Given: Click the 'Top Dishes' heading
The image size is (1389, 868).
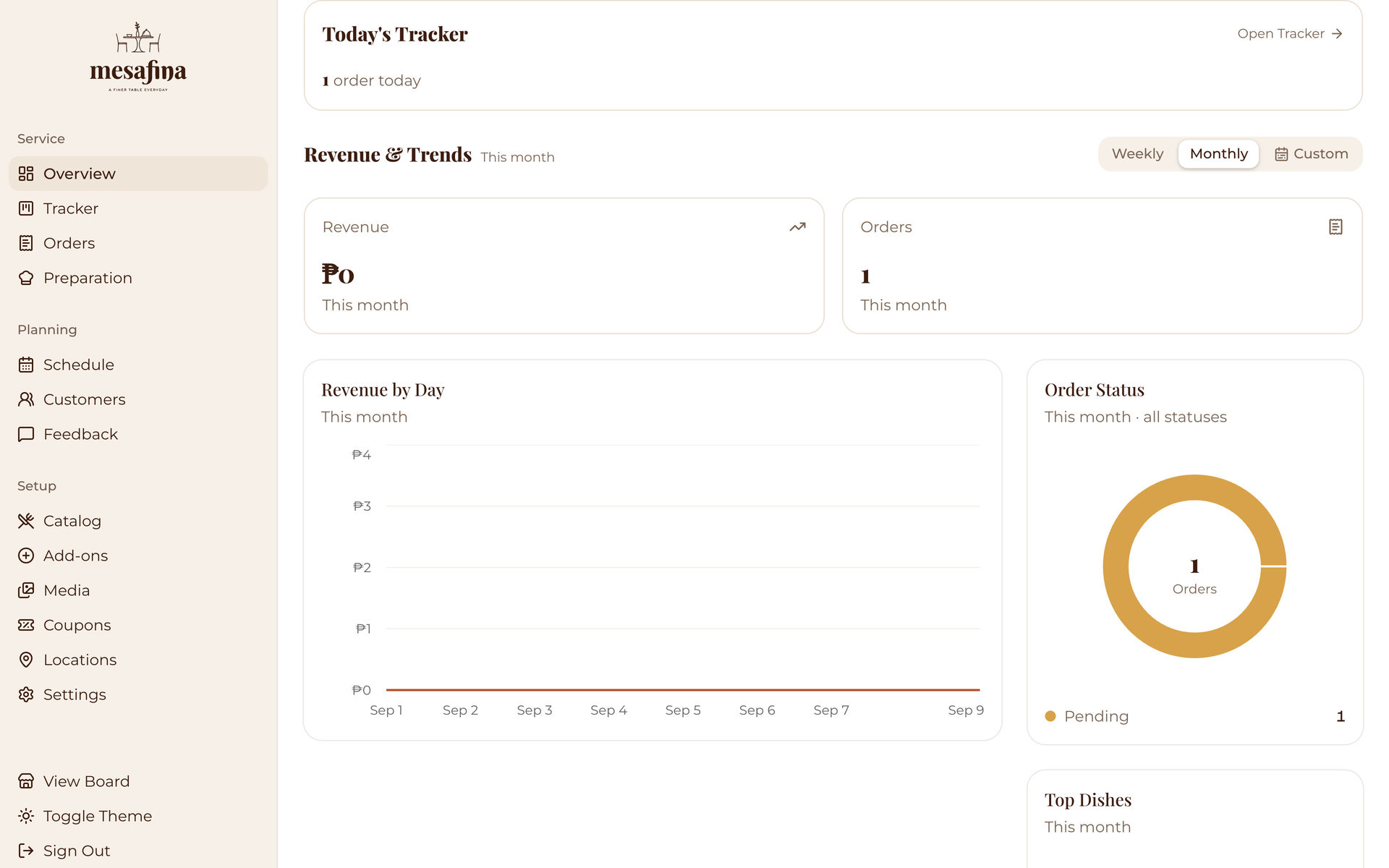Looking at the screenshot, I should (1088, 800).
